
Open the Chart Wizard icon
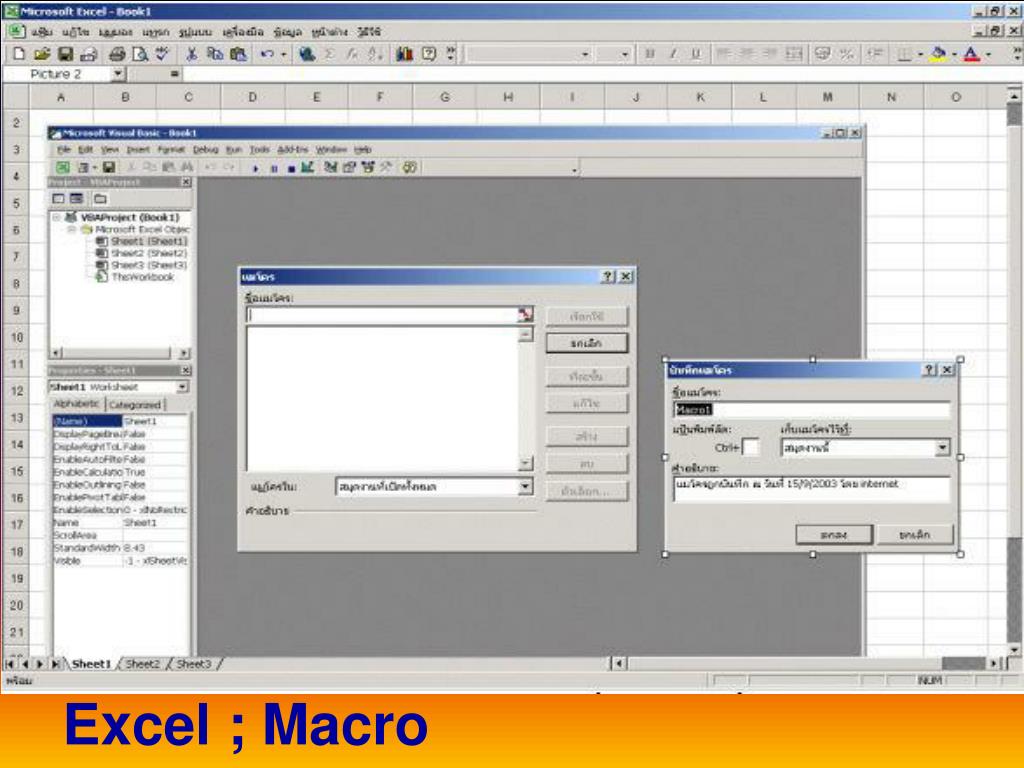[405, 54]
